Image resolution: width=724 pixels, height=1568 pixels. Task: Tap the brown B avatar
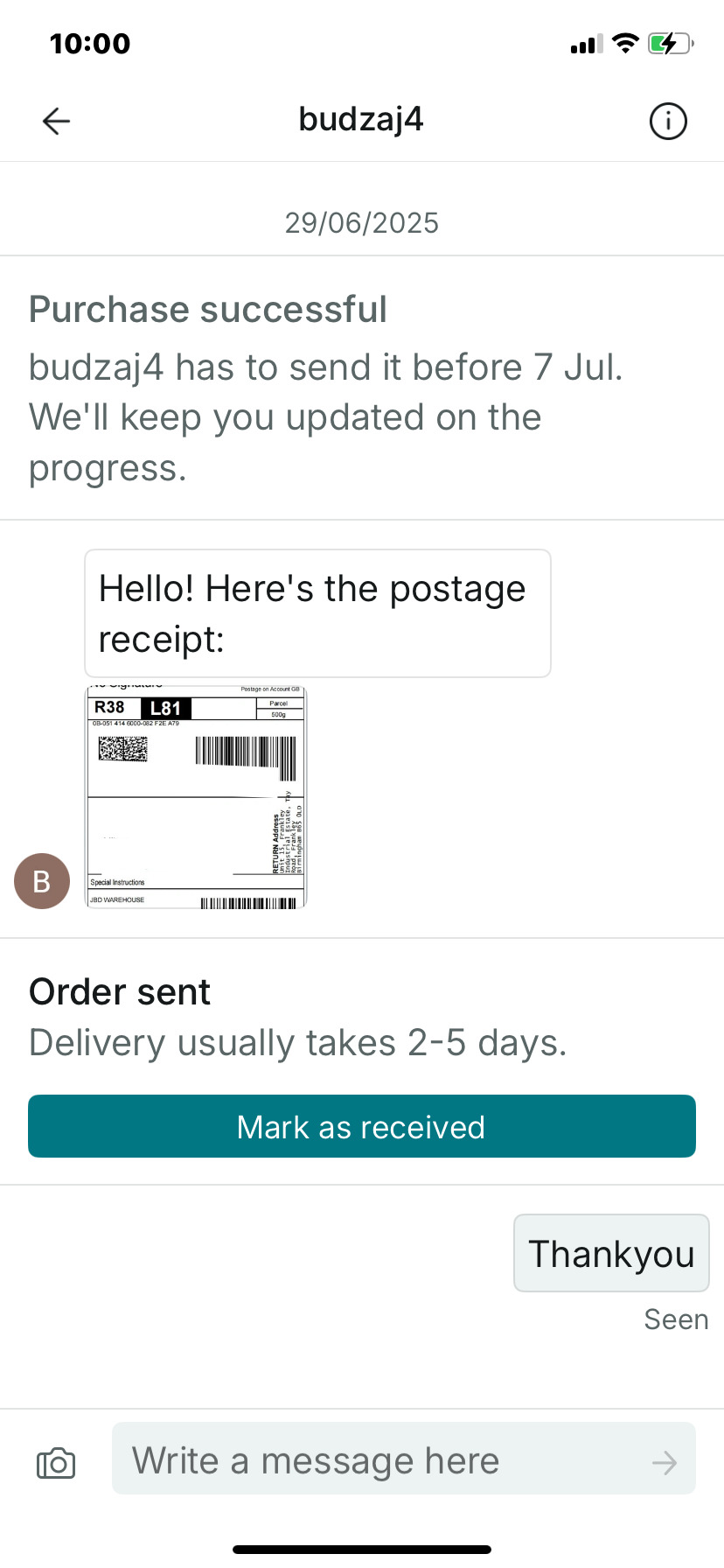pyautogui.click(x=41, y=881)
